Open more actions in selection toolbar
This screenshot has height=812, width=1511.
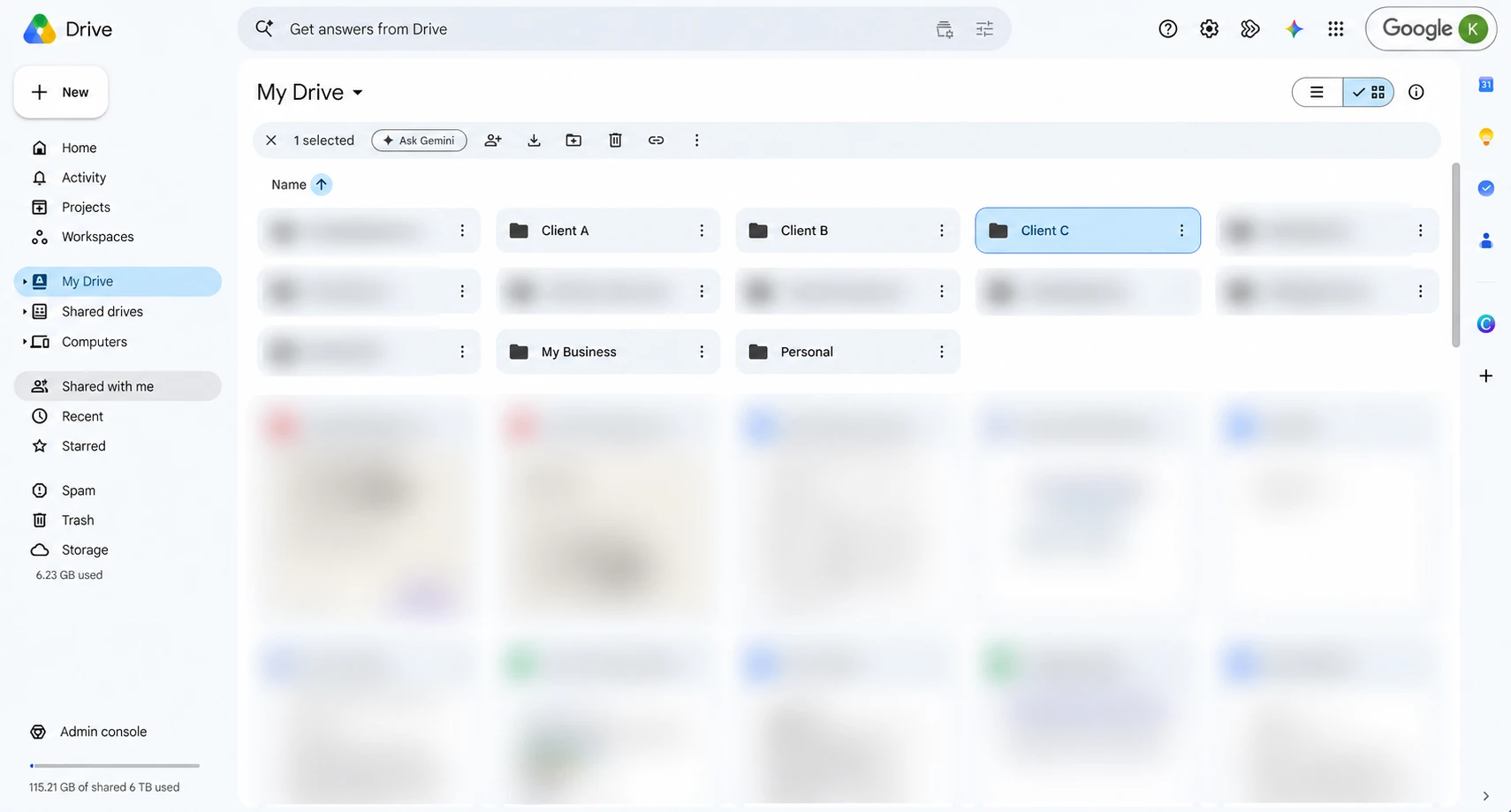[x=696, y=140]
